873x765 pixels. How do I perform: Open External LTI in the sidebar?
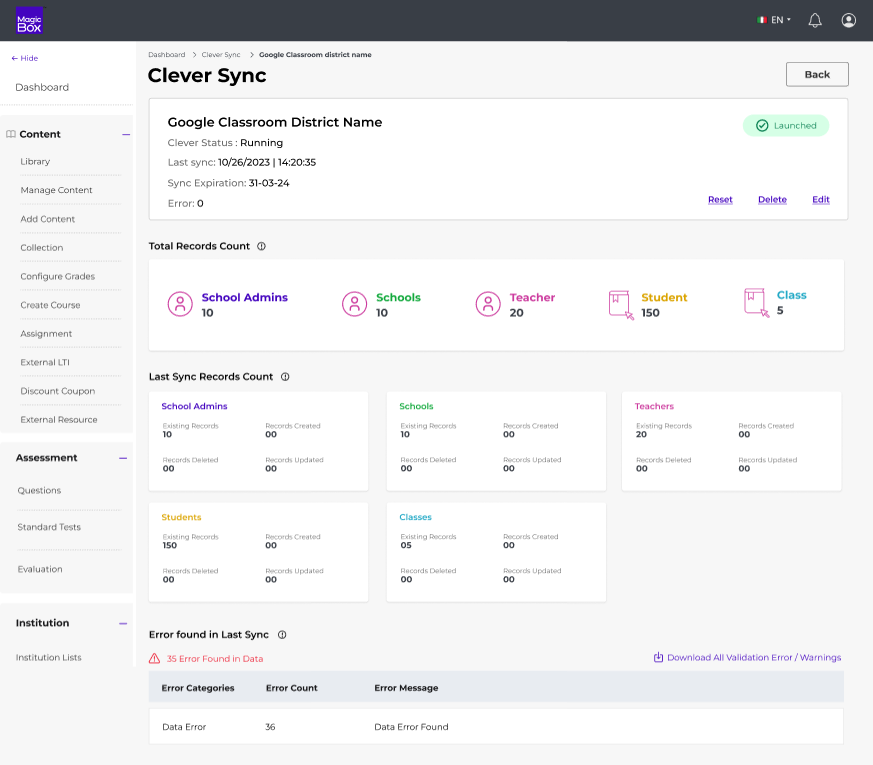45,362
